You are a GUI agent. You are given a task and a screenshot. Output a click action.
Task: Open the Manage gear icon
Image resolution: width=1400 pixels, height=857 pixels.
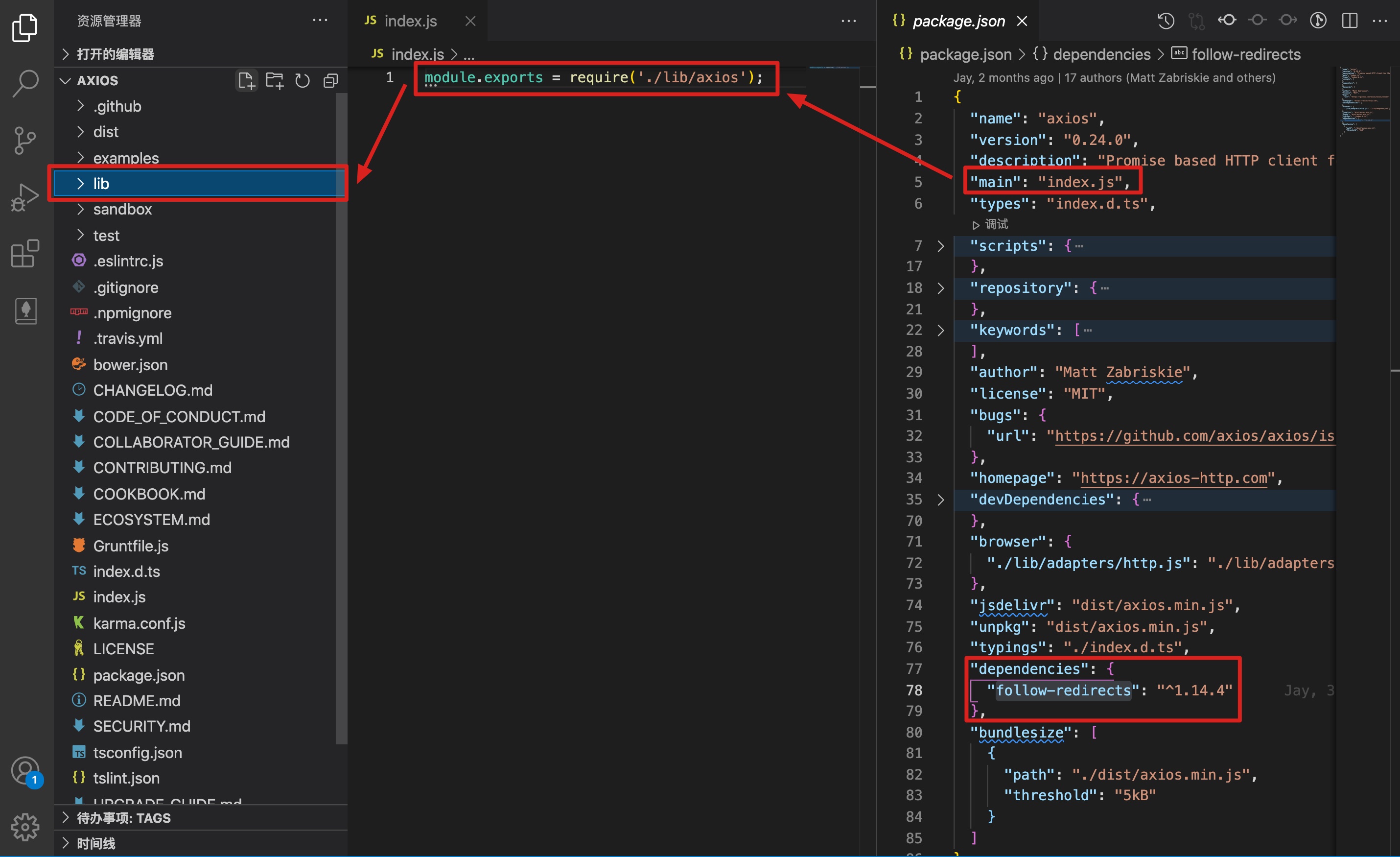coord(25,826)
